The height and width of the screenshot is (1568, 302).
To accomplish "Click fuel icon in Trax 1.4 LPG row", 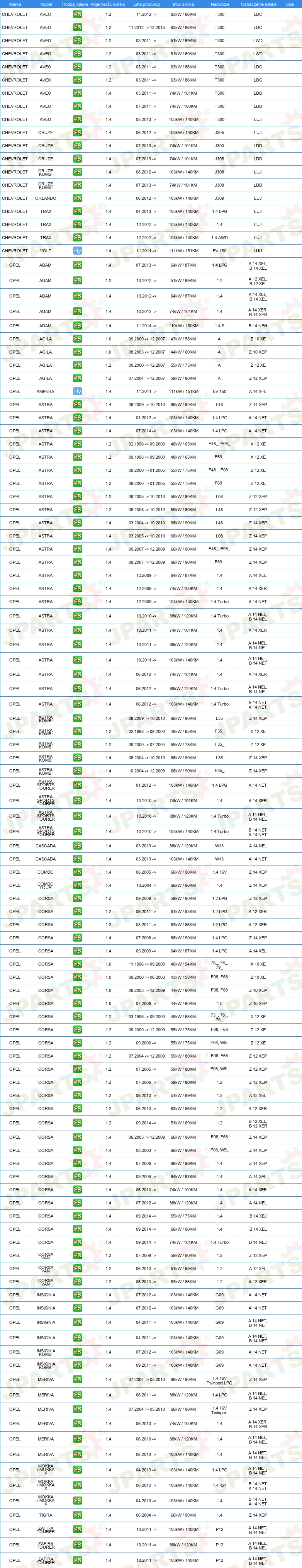I will (x=77, y=211).
